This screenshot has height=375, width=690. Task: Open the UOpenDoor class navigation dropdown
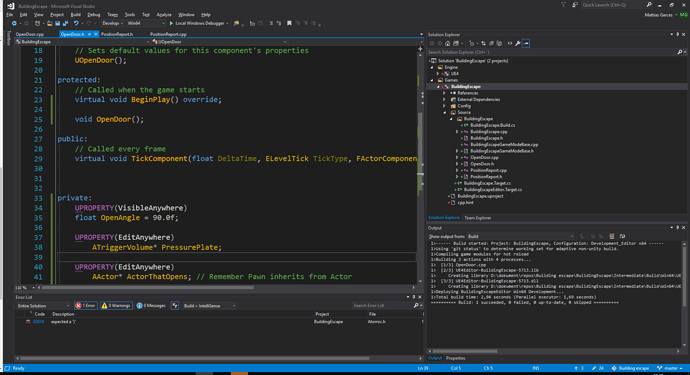pyautogui.click(x=219, y=42)
